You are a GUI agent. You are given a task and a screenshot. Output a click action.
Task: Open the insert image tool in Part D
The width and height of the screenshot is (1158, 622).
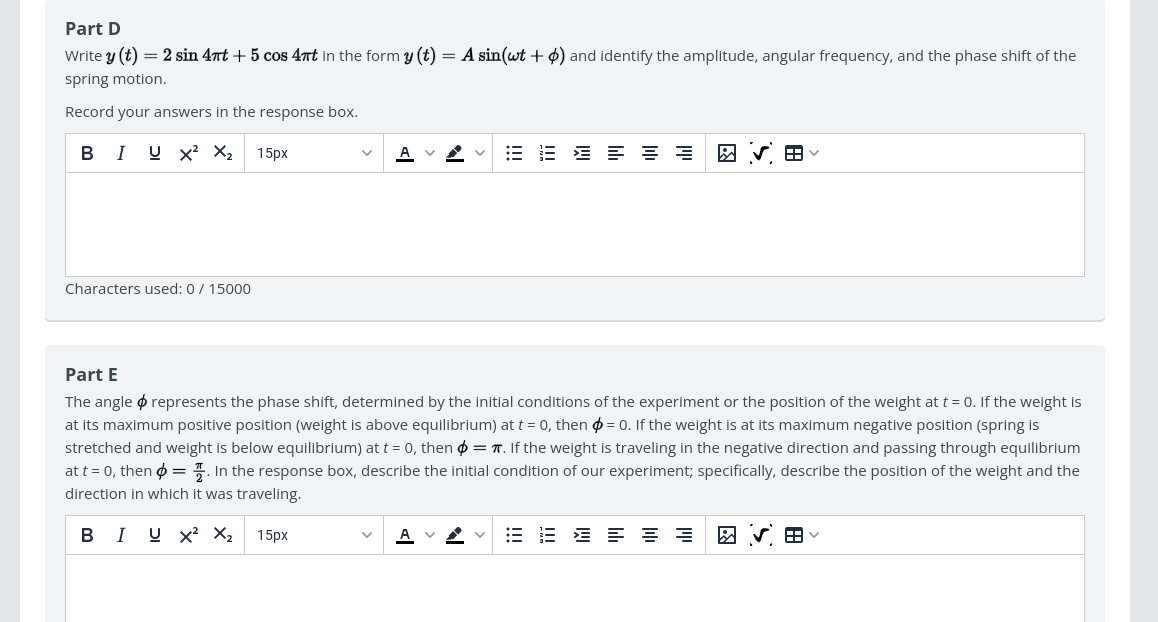click(727, 153)
